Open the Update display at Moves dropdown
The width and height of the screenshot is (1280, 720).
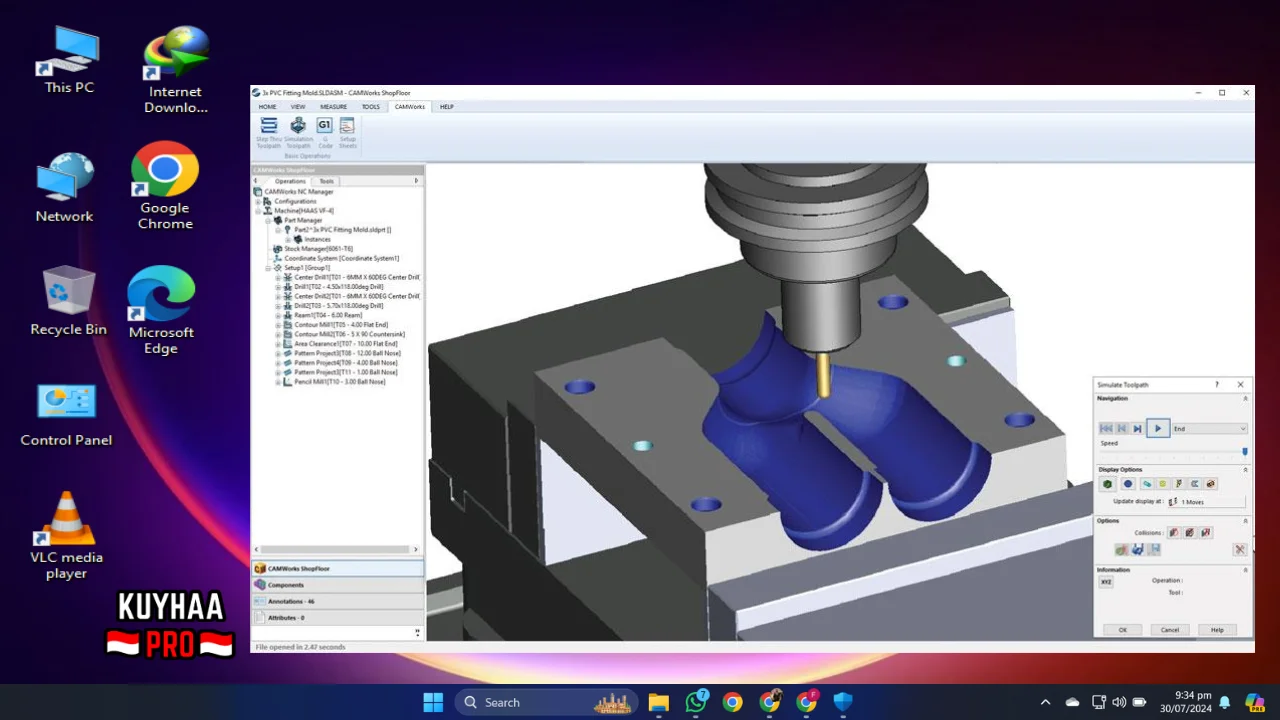pos(1206,502)
